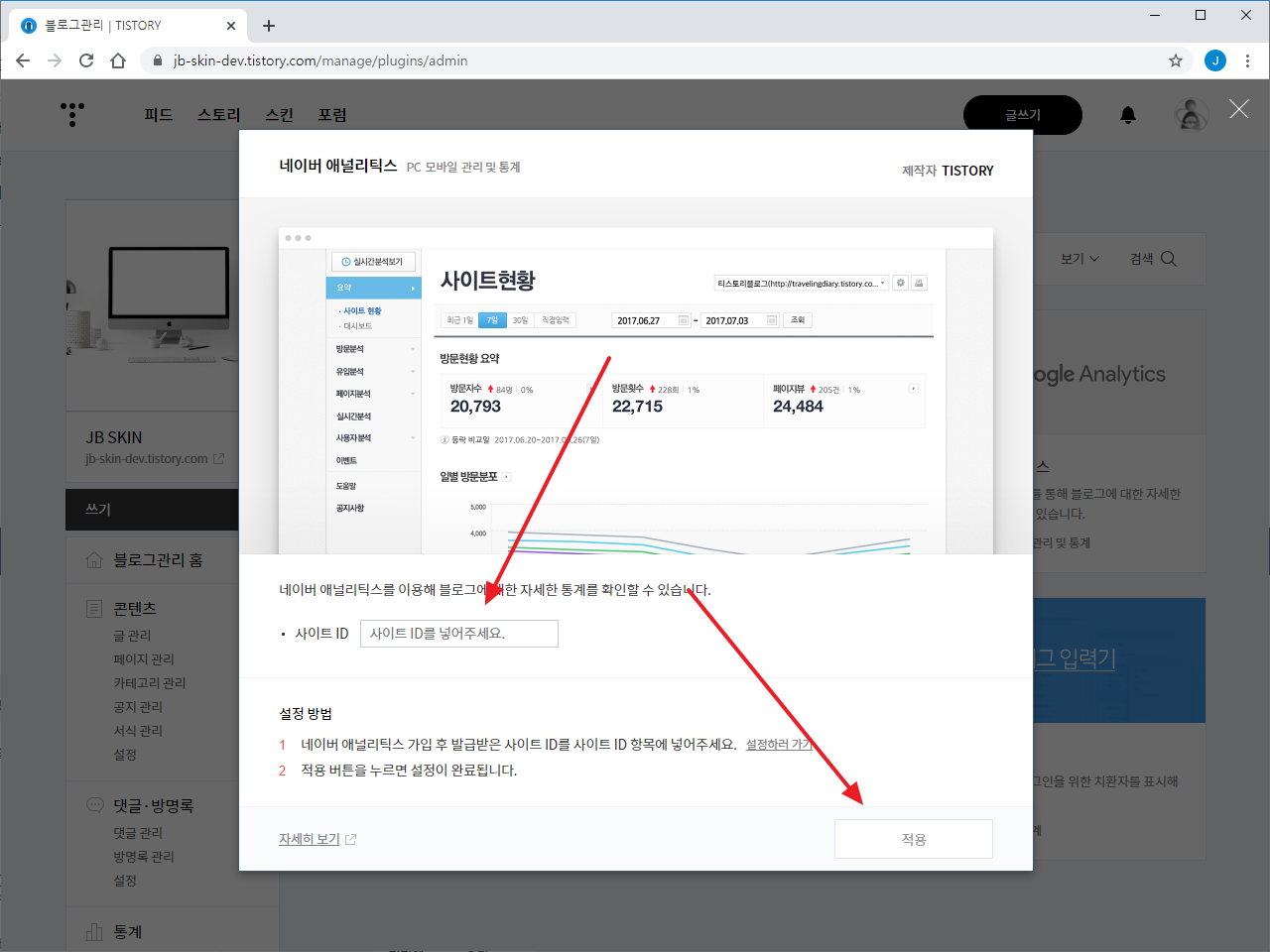The width and height of the screenshot is (1270, 952).
Task: Open 페이지 관리 in sidebar
Action: click(x=144, y=659)
